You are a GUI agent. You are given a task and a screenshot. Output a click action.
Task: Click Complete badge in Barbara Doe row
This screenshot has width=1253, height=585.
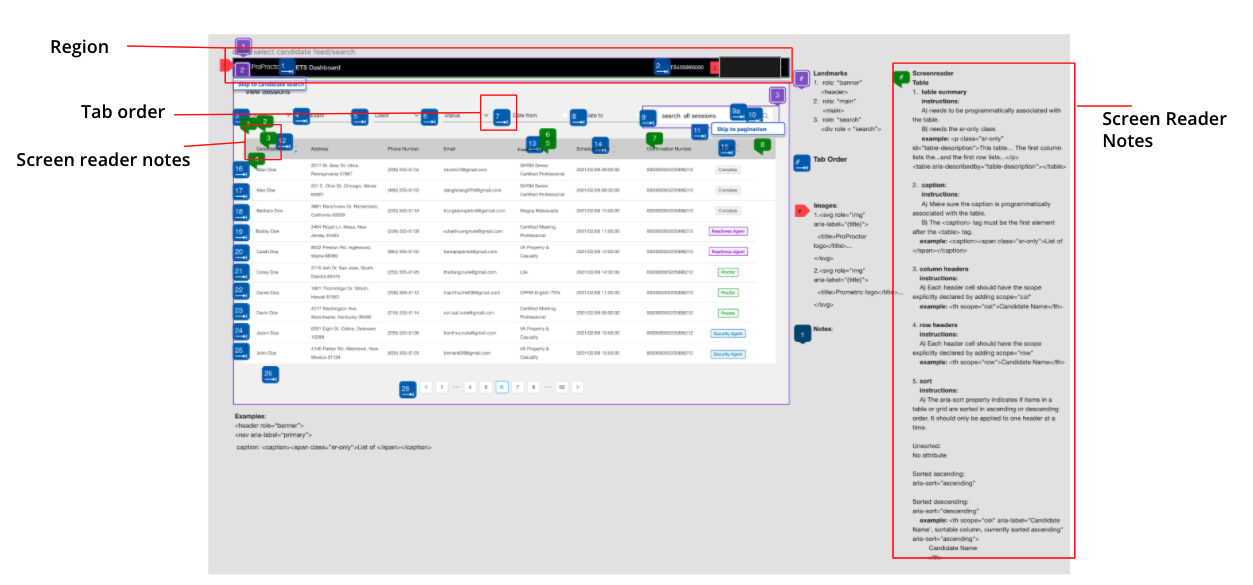click(x=728, y=210)
